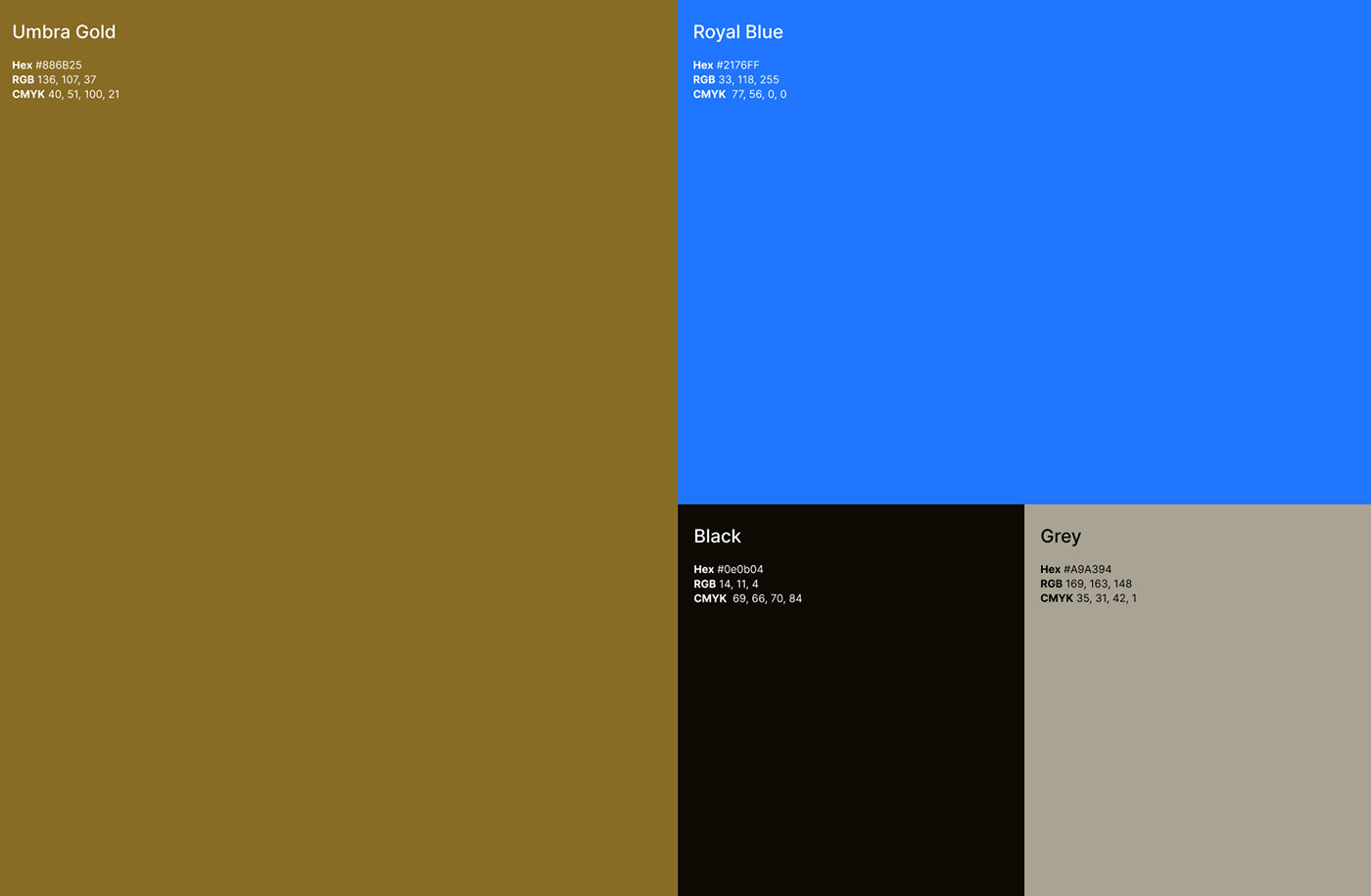Select the Umbra Gold hex value #886B25
Viewport: 1371px width, 896px height.
coord(59,66)
